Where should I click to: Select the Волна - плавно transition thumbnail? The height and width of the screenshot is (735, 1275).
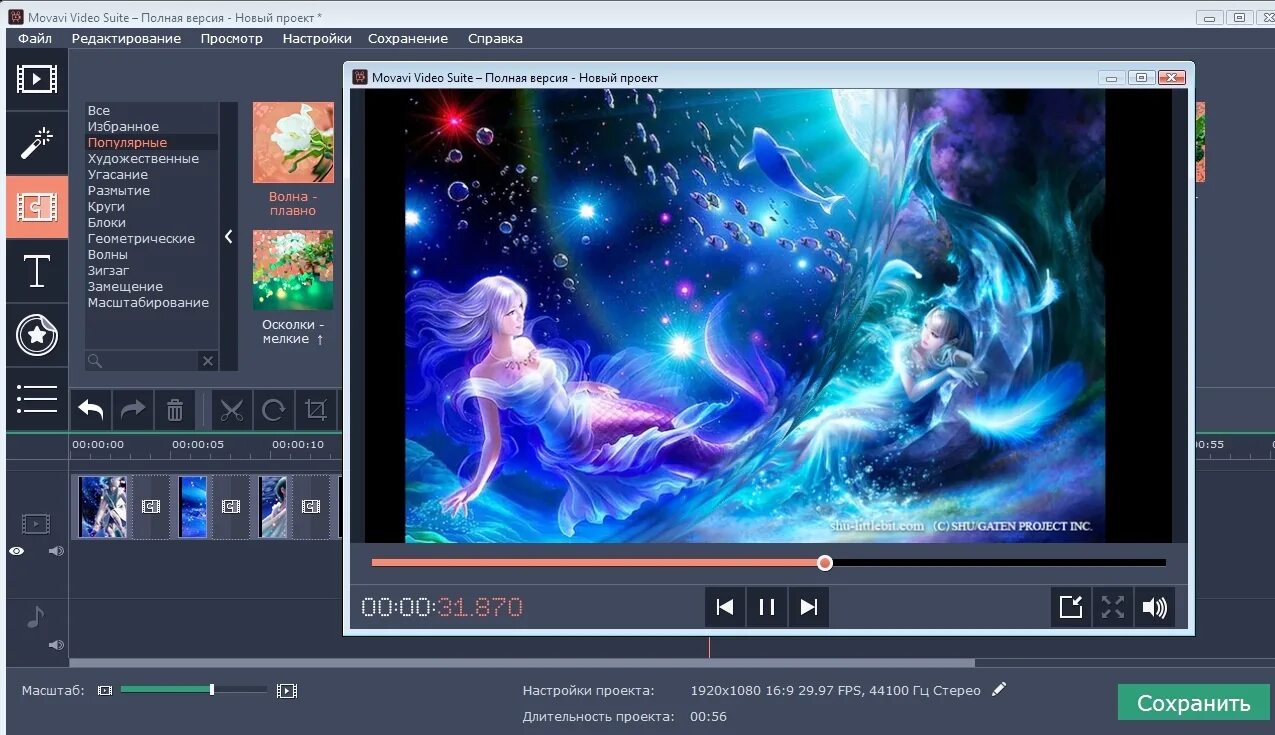click(293, 142)
